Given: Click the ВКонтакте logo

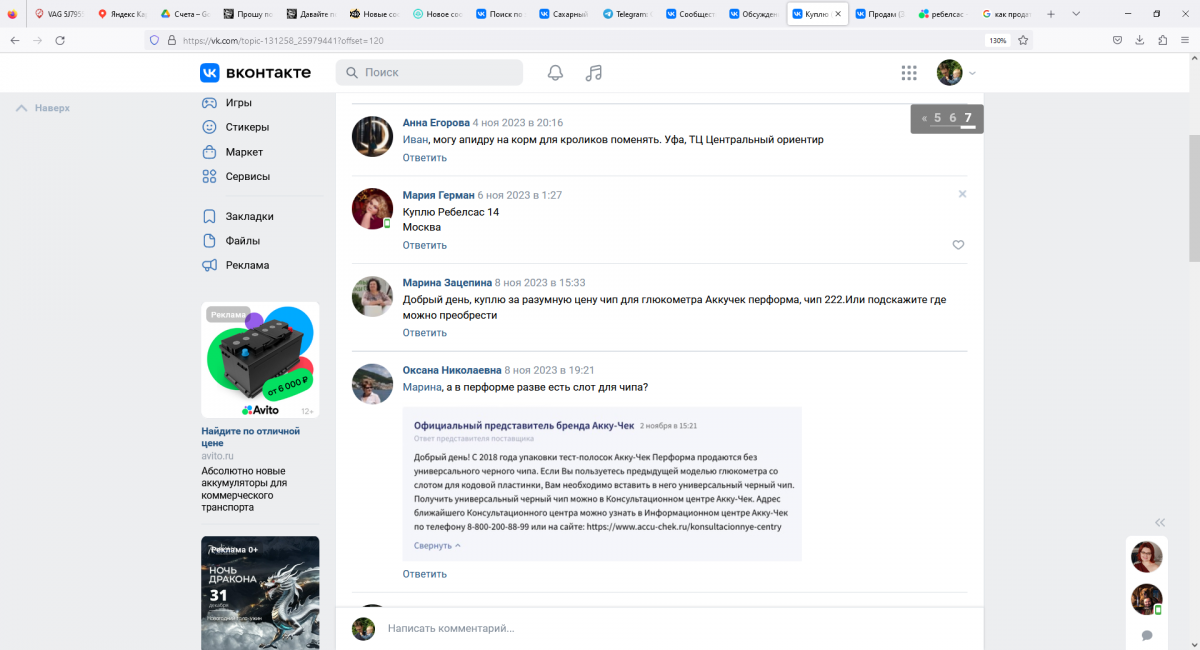Looking at the screenshot, I should (256, 73).
